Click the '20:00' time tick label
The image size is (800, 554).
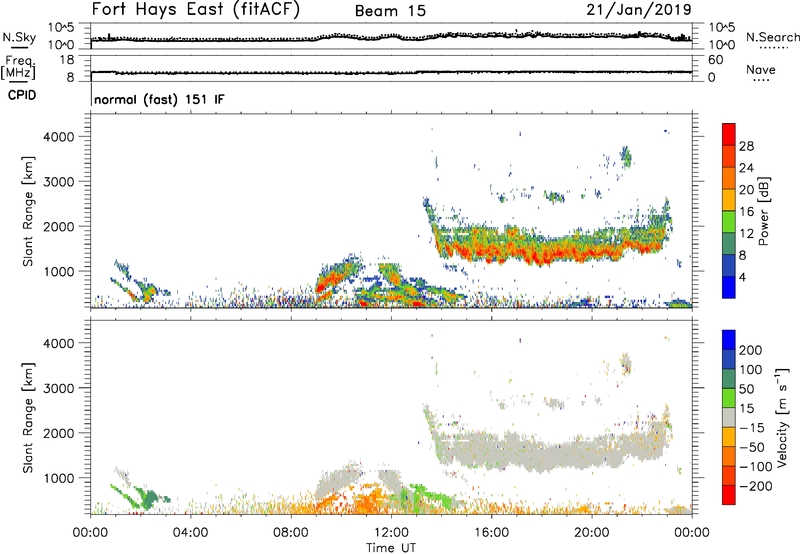click(x=591, y=533)
